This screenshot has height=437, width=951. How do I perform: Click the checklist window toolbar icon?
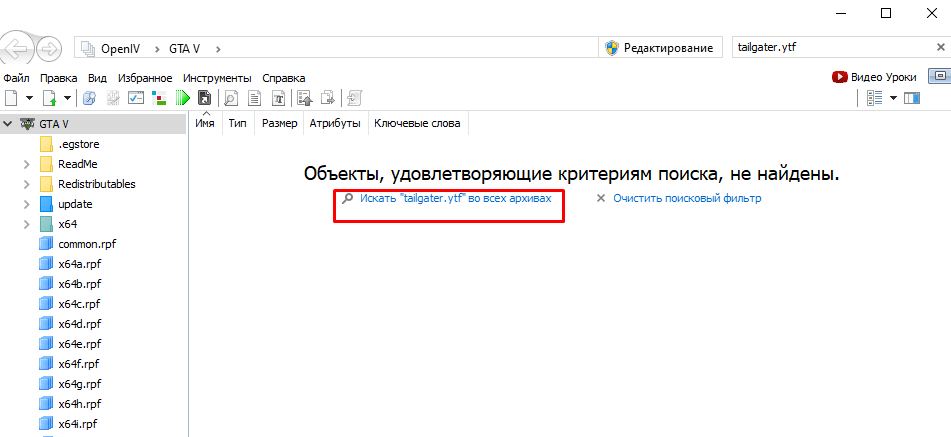click(x=136, y=97)
